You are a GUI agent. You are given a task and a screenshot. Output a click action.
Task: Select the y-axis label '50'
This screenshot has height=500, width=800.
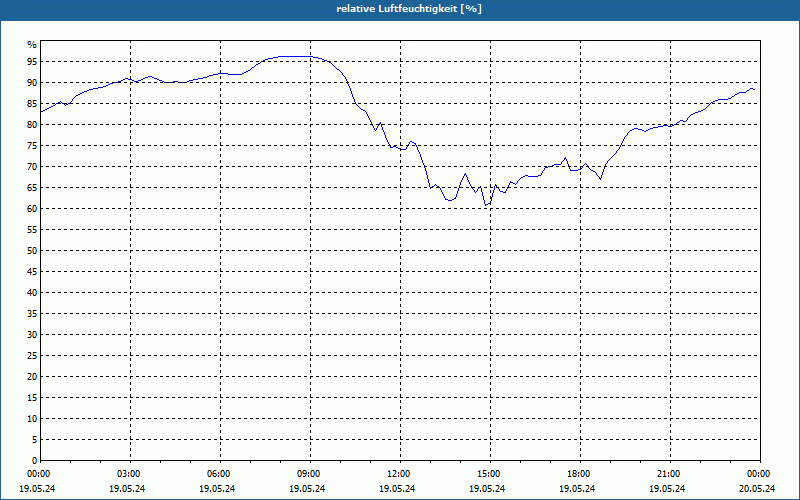(x=32, y=251)
